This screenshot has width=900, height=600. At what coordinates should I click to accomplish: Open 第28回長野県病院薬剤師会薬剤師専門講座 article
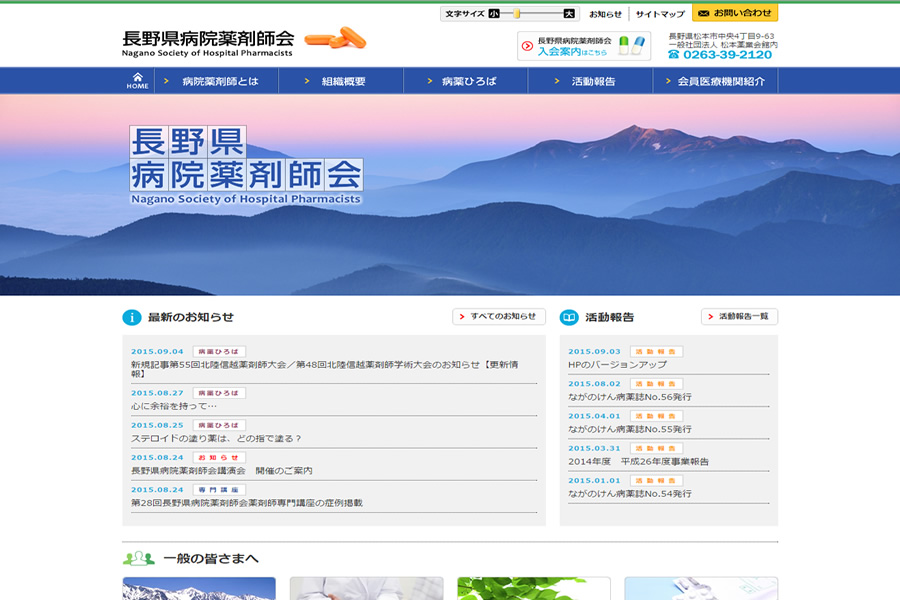coord(247,502)
